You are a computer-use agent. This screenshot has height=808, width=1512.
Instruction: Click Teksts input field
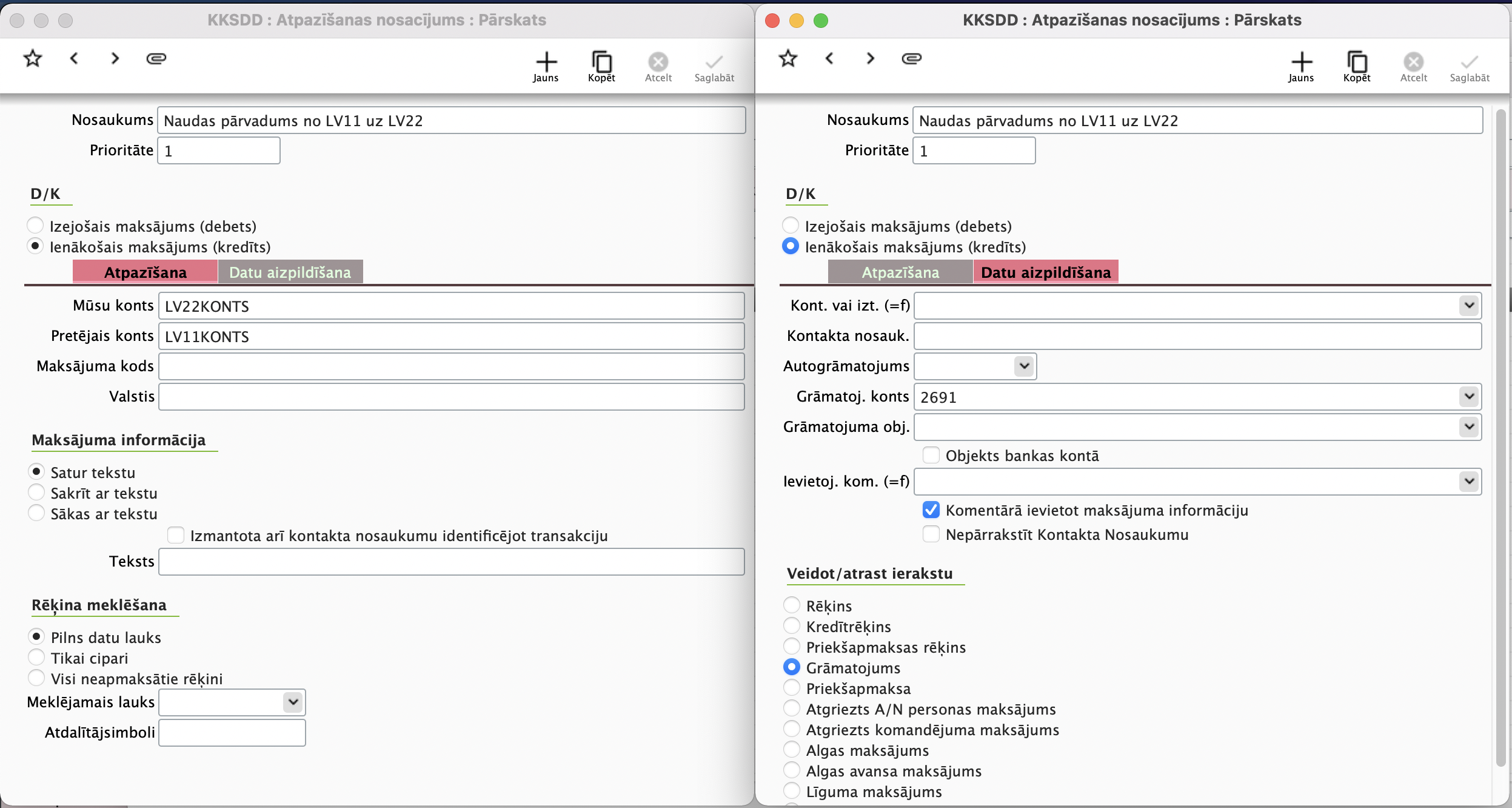pyautogui.click(x=452, y=562)
